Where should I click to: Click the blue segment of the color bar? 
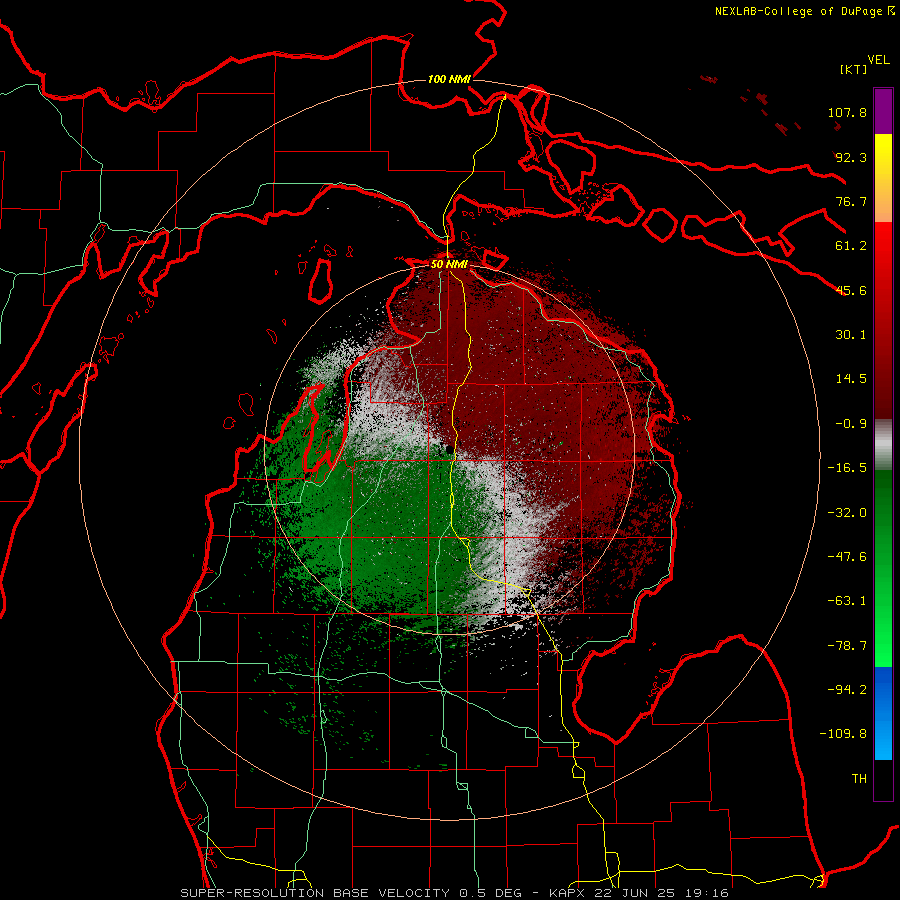883,713
